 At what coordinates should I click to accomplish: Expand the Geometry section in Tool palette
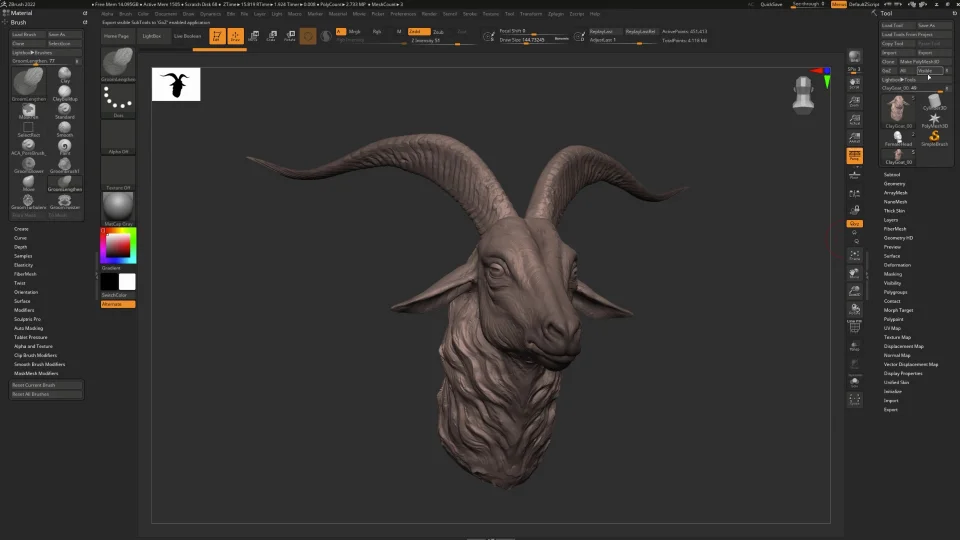point(894,183)
